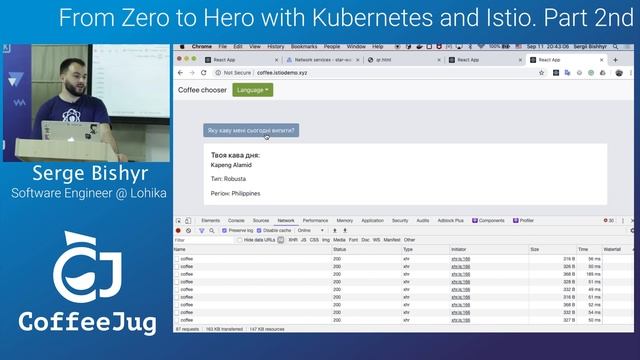
Task: Click the Coffee chooser brand link
Action: (x=202, y=90)
